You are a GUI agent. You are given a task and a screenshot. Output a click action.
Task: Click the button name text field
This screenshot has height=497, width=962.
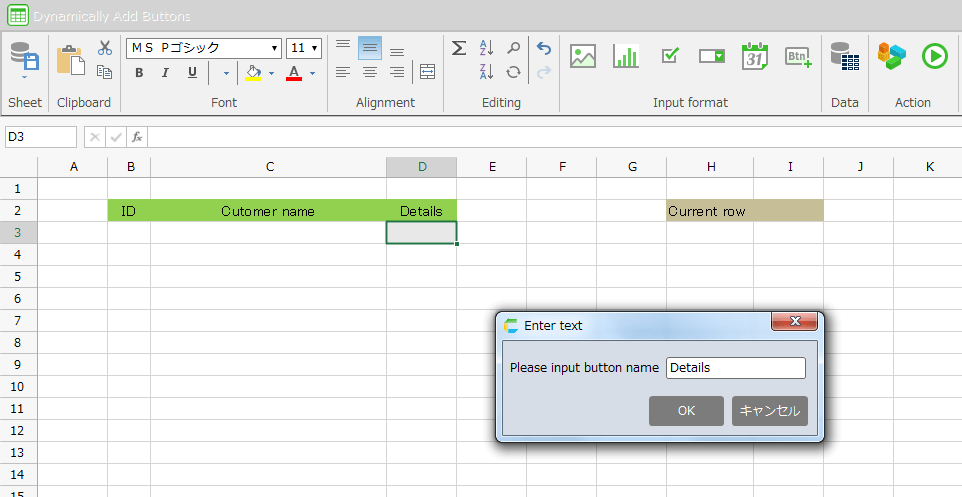pyautogui.click(x=735, y=368)
